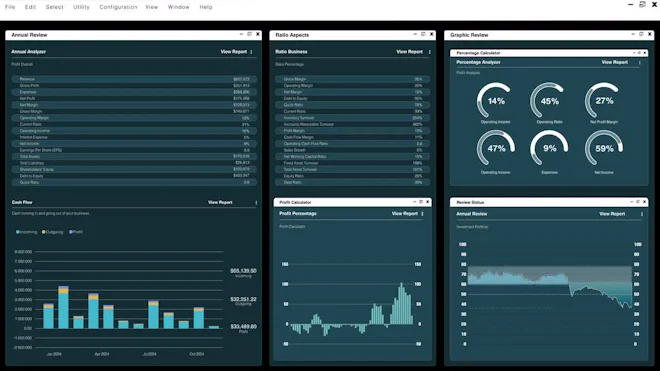Open the Profit Percentage three-dot menu
Viewport: 660px width, 371px height.
(x=422, y=214)
